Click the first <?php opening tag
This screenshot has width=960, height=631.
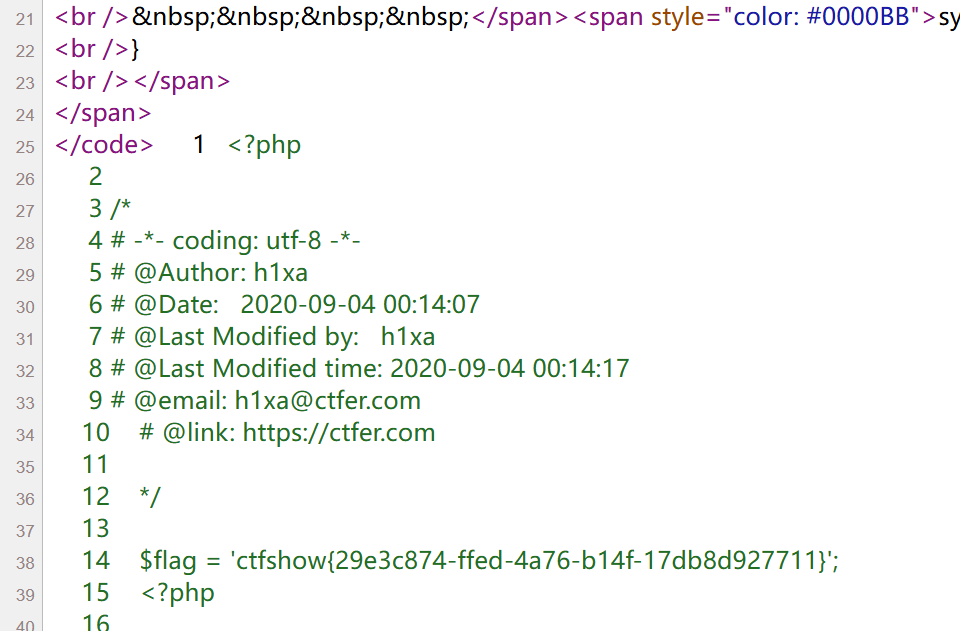point(264,145)
